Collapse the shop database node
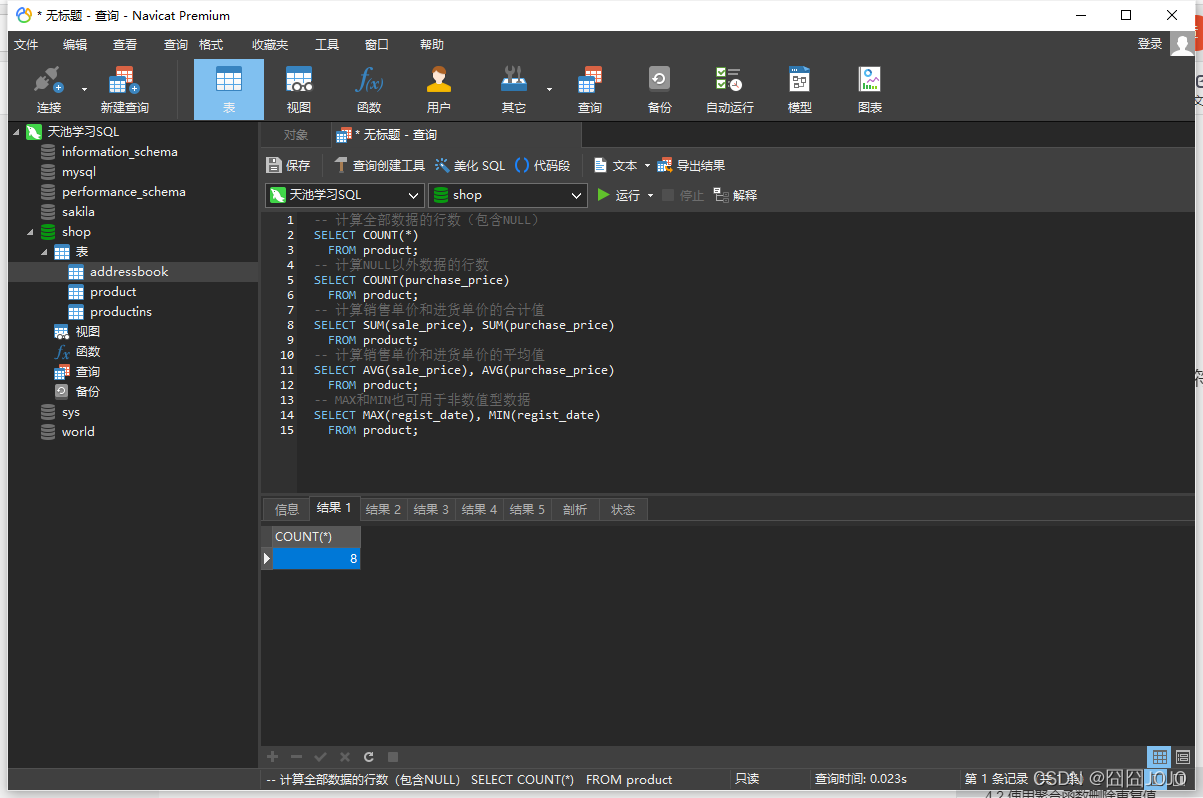1203x798 pixels. pos(30,232)
